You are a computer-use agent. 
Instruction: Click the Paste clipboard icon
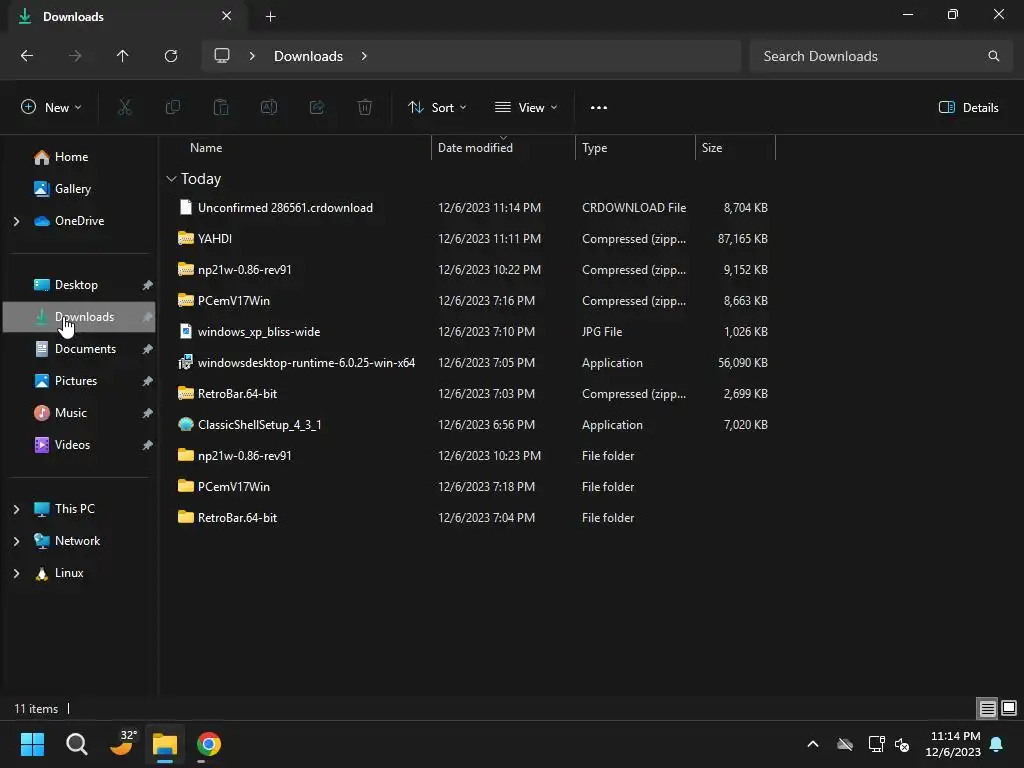pyautogui.click(x=221, y=107)
